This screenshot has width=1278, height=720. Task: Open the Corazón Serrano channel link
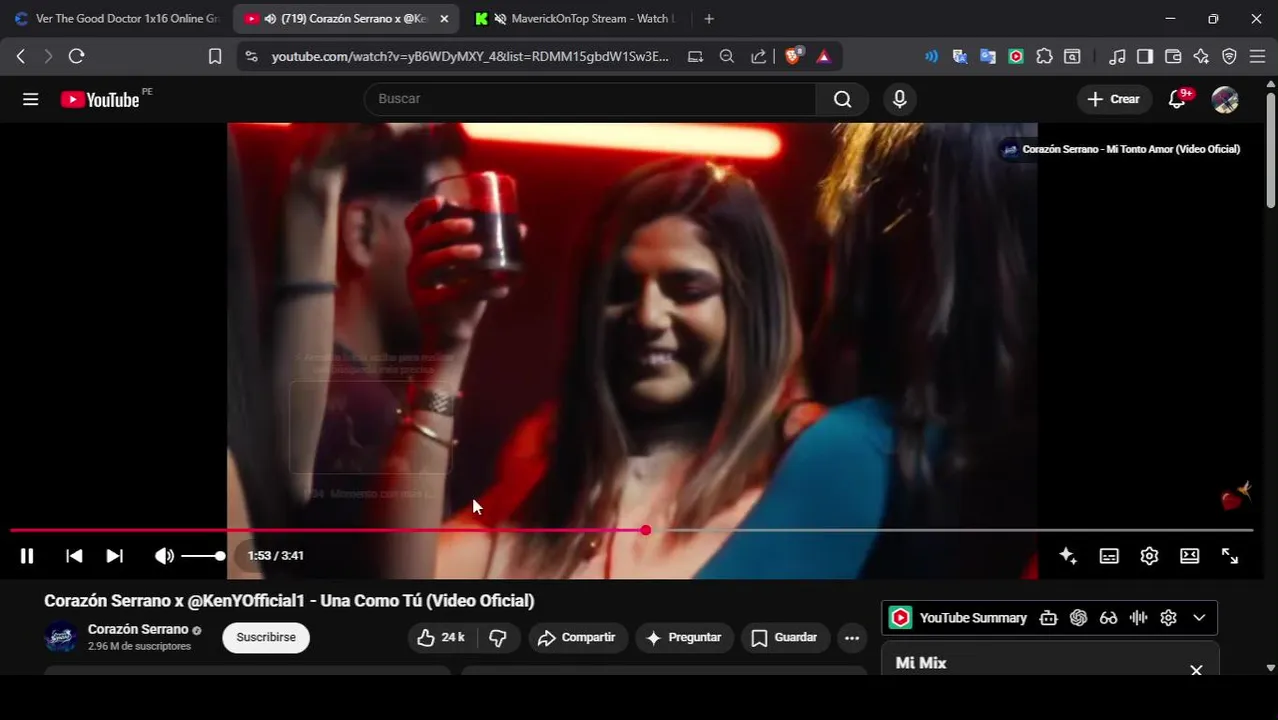point(138,629)
